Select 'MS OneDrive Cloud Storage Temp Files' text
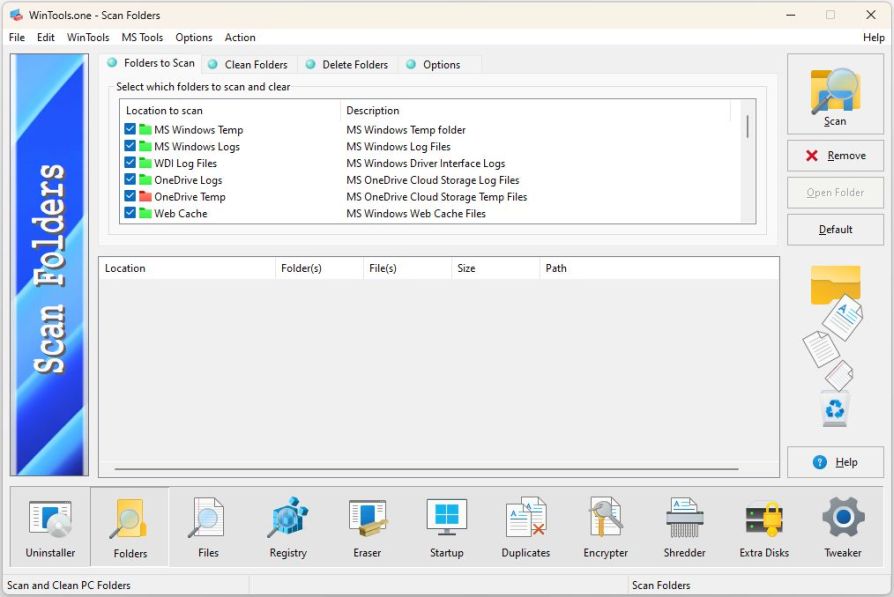894x597 pixels. point(437,197)
